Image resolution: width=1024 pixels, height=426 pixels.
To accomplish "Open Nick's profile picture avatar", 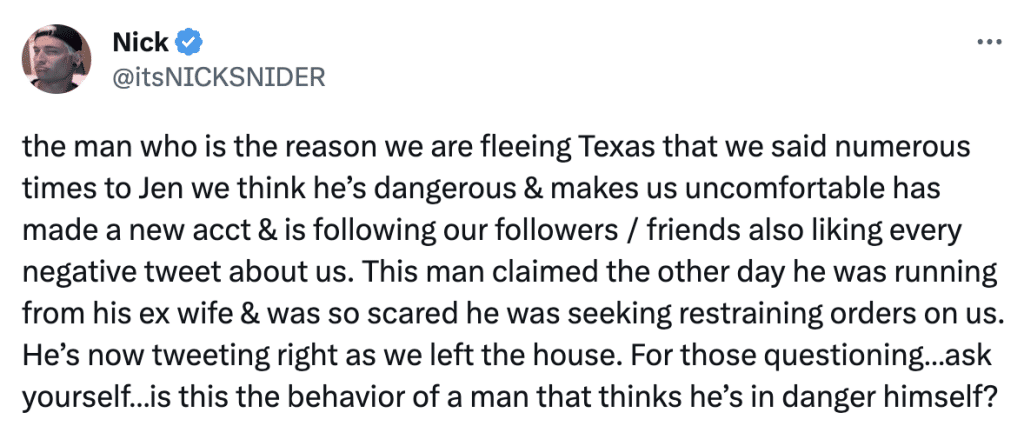I will [x=56, y=59].
